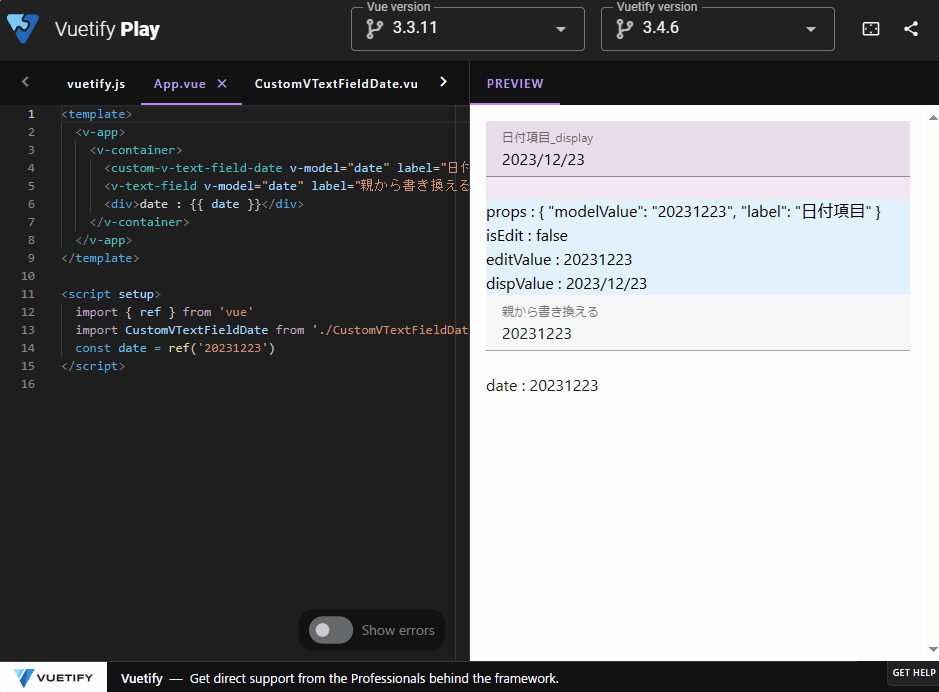The height and width of the screenshot is (692, 939).
Task: Open the CustomVTextFieldDate.vue tab
Action: click(x=336, y=83)
